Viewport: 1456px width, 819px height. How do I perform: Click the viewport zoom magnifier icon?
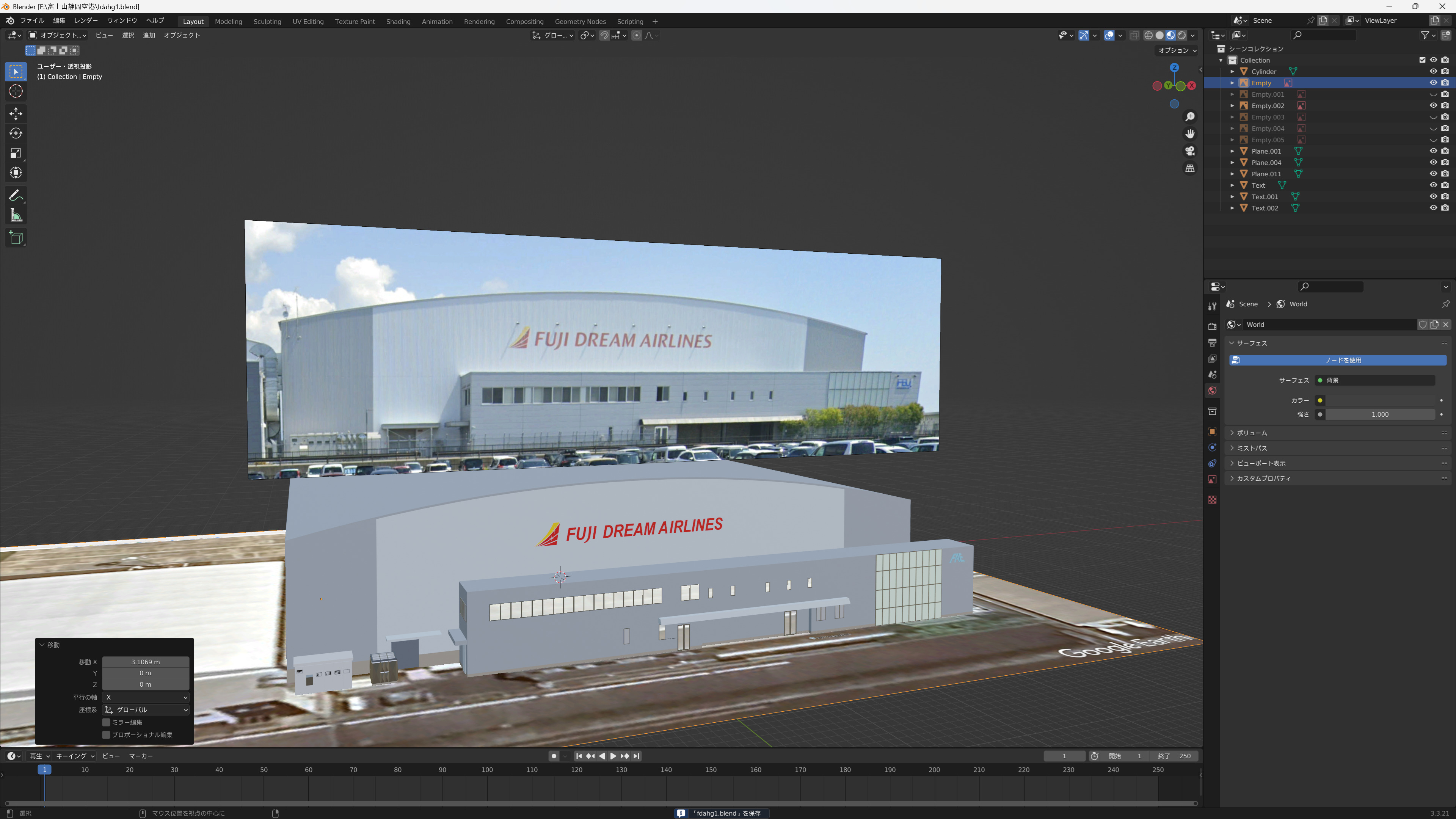1190,116
